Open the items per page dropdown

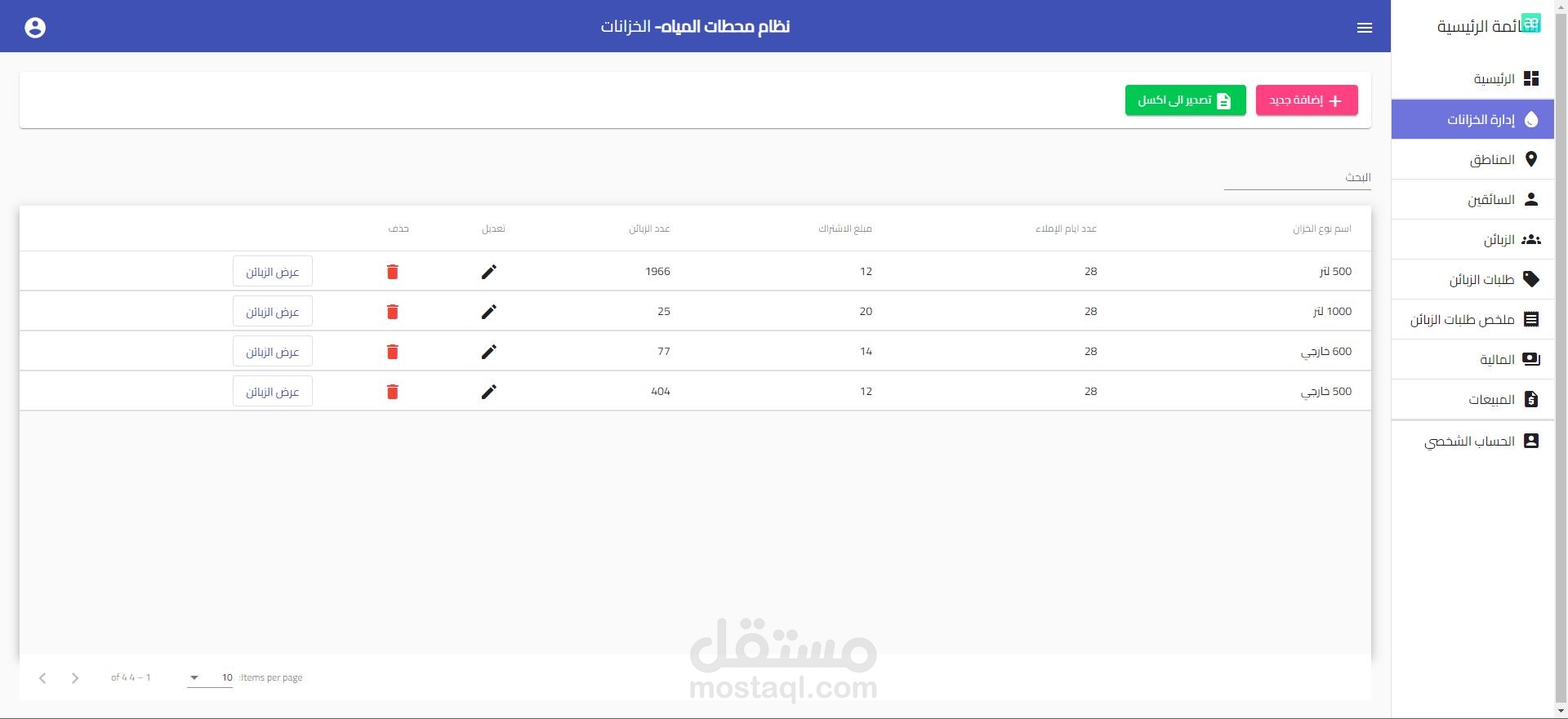tap(210, 677)
